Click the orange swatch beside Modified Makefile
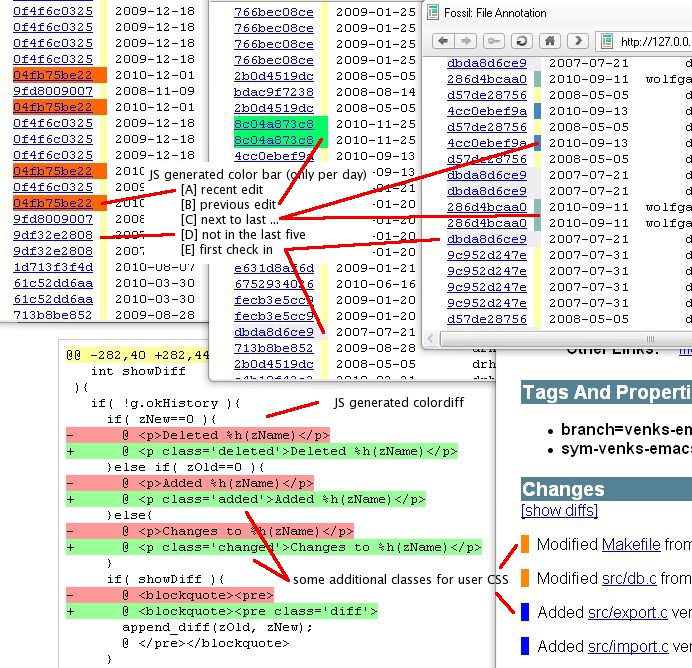This screenshot has width=692, height=668. [525, 544]
